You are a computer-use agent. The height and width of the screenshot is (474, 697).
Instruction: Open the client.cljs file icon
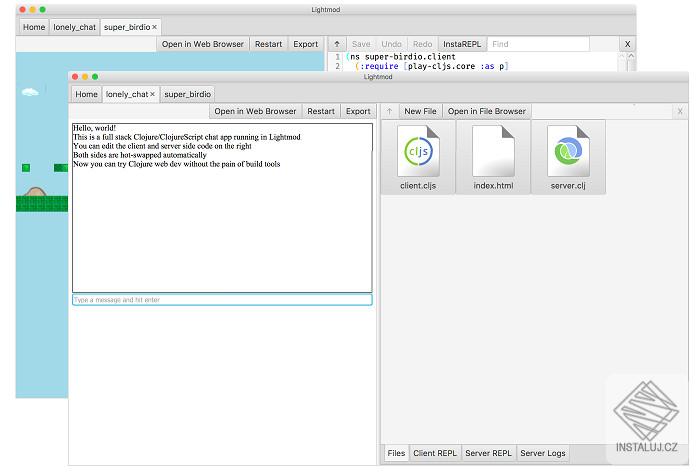click(418, 157)
